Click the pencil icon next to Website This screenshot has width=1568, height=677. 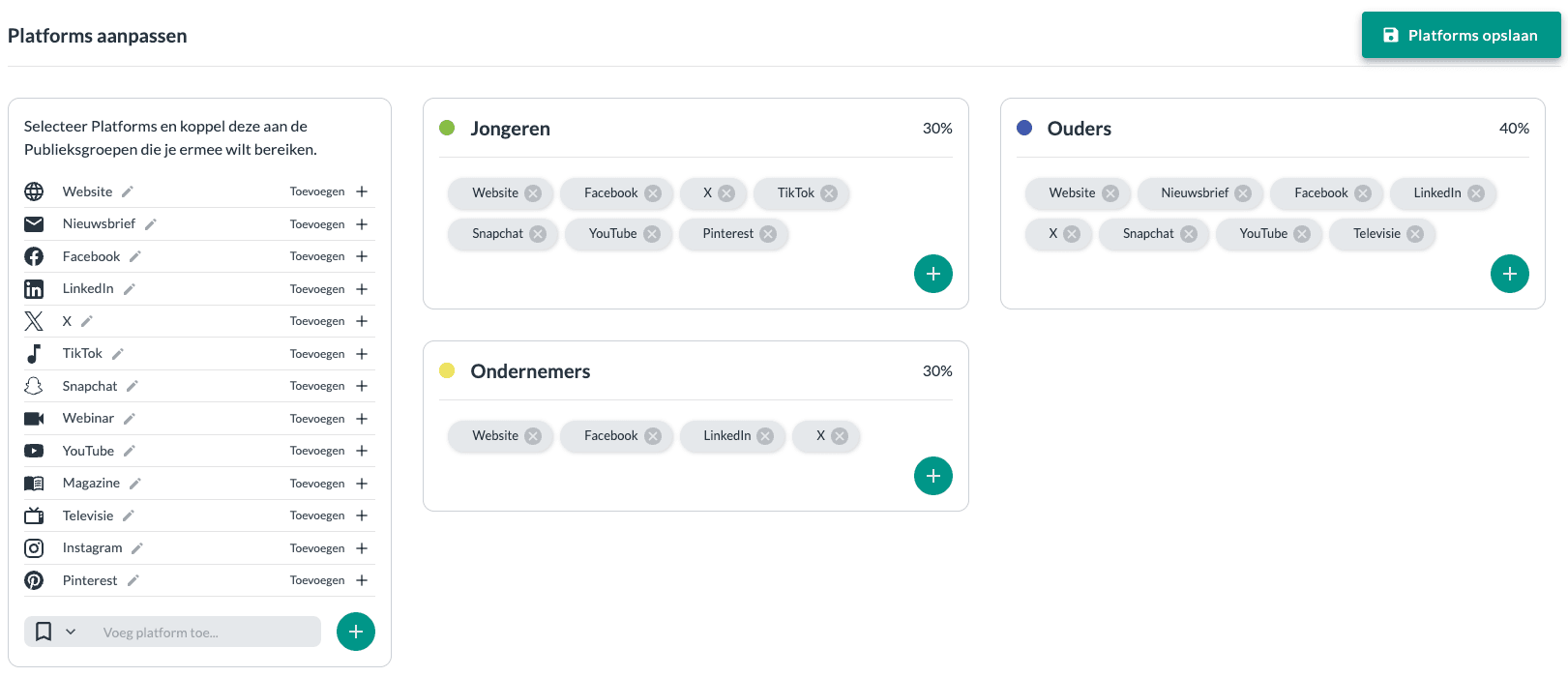coord(128,191)
